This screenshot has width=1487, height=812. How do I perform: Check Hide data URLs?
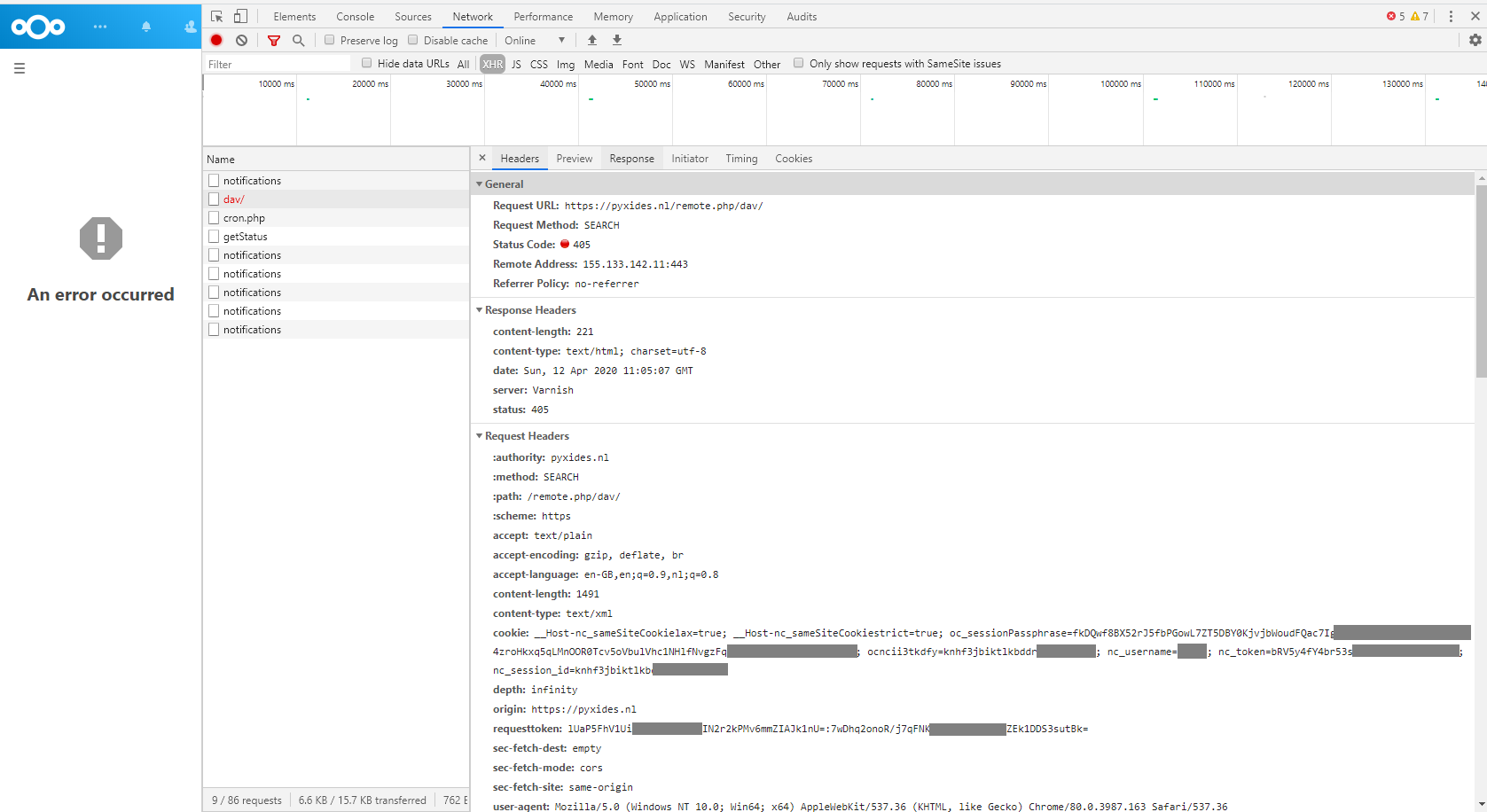(367, 63)
